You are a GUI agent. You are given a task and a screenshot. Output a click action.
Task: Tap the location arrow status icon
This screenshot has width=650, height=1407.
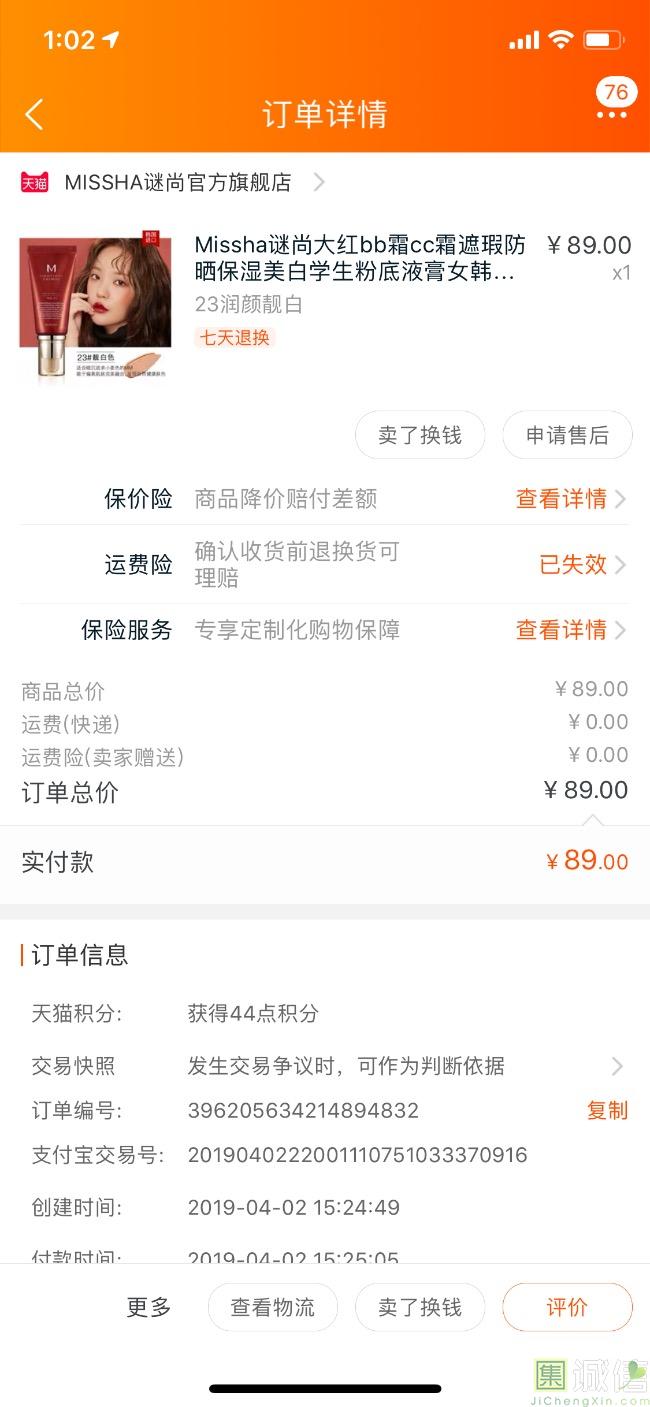(111, 40)
